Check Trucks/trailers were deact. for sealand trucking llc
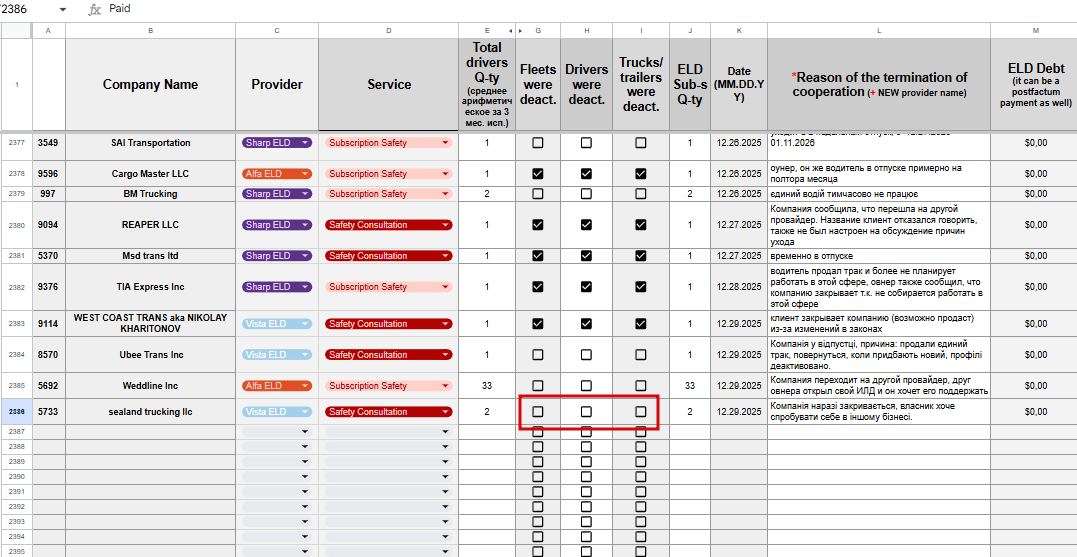This screenshot has width=1077, height=557. 641,411
